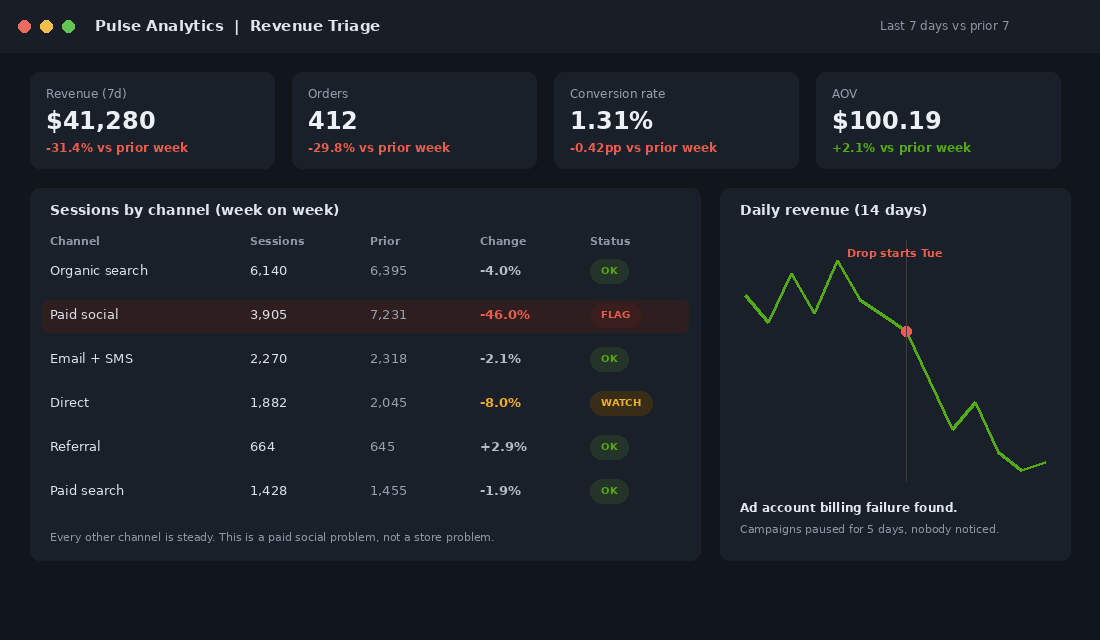
Task: Click the red drop-start marker on chart
Action: (906, 331)
